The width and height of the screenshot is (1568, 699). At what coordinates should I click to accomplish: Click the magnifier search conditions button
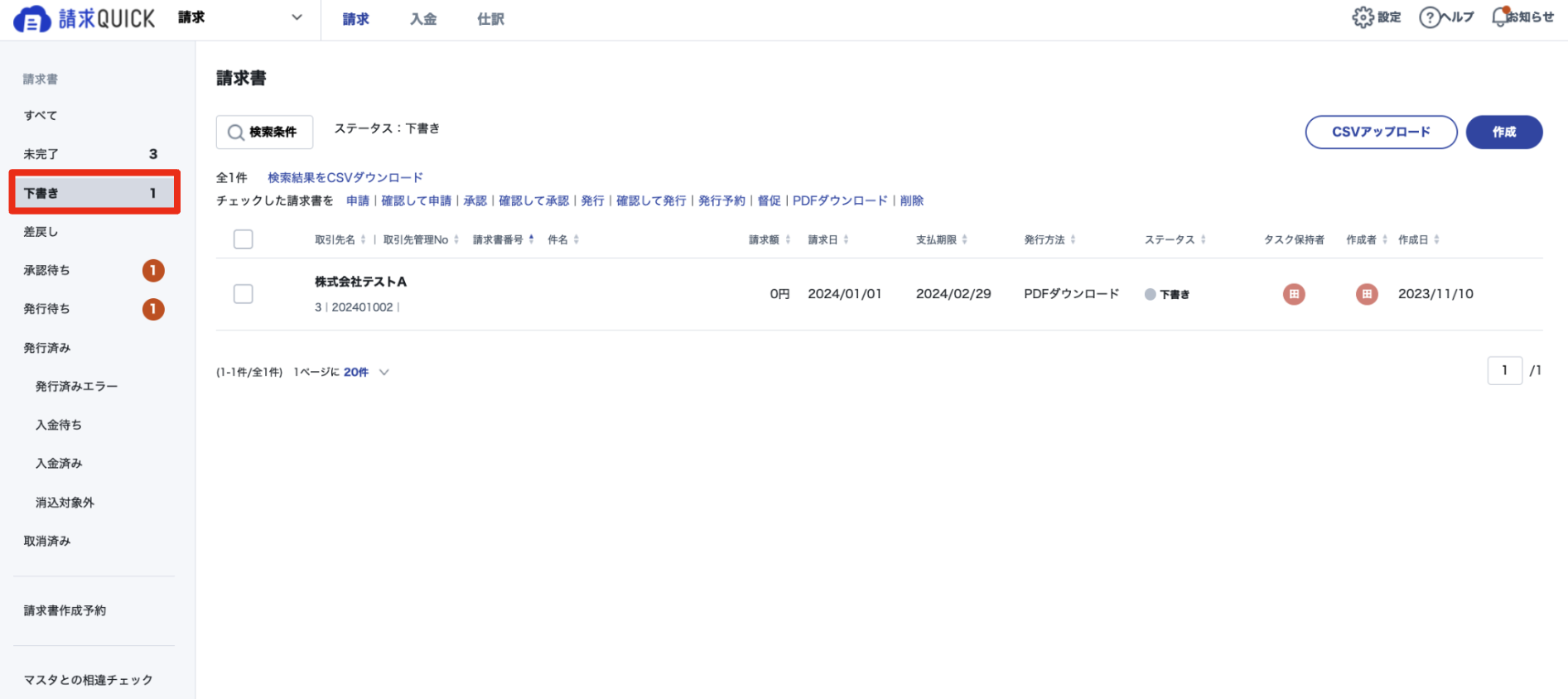point(264,132)
